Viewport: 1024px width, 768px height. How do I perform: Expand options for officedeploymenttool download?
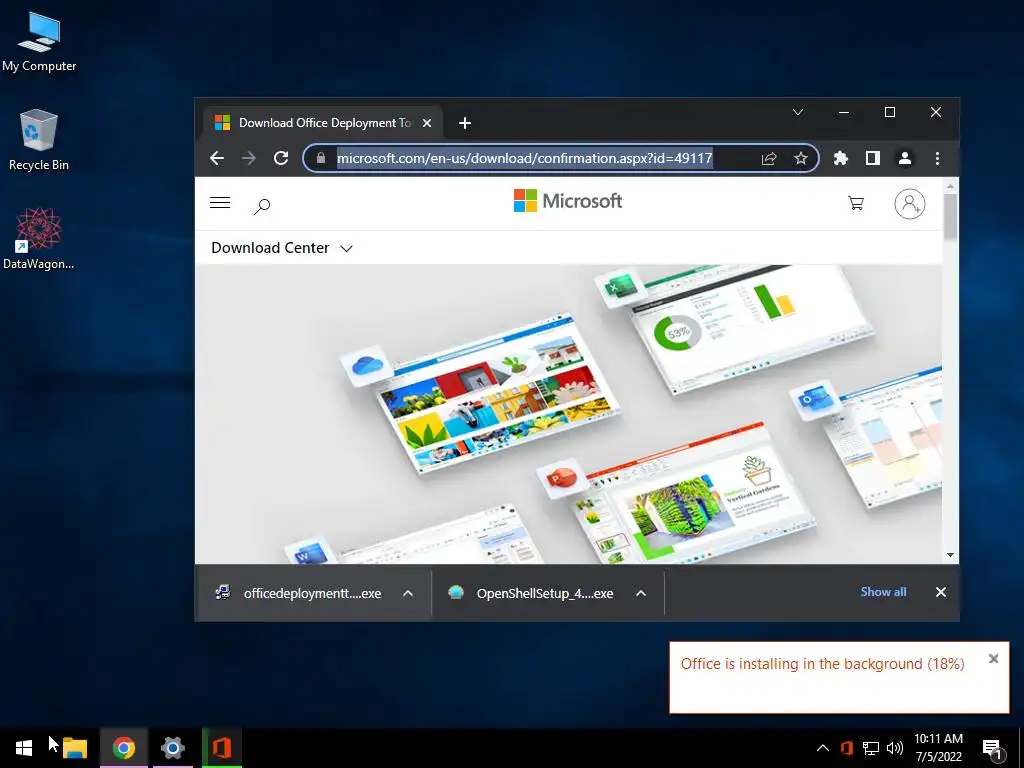pyautogui.click(x=408, y=593)
